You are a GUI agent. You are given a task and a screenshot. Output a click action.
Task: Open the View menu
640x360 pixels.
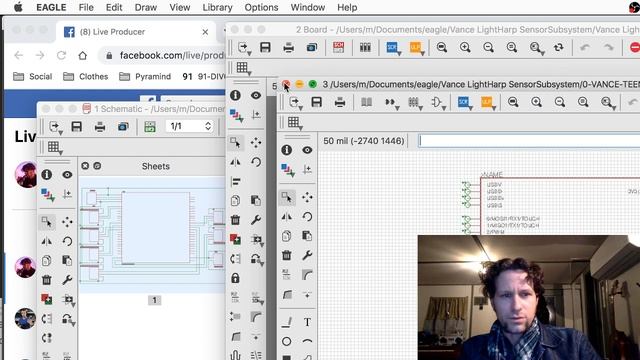pyautogui.click(x=180, y=7)
